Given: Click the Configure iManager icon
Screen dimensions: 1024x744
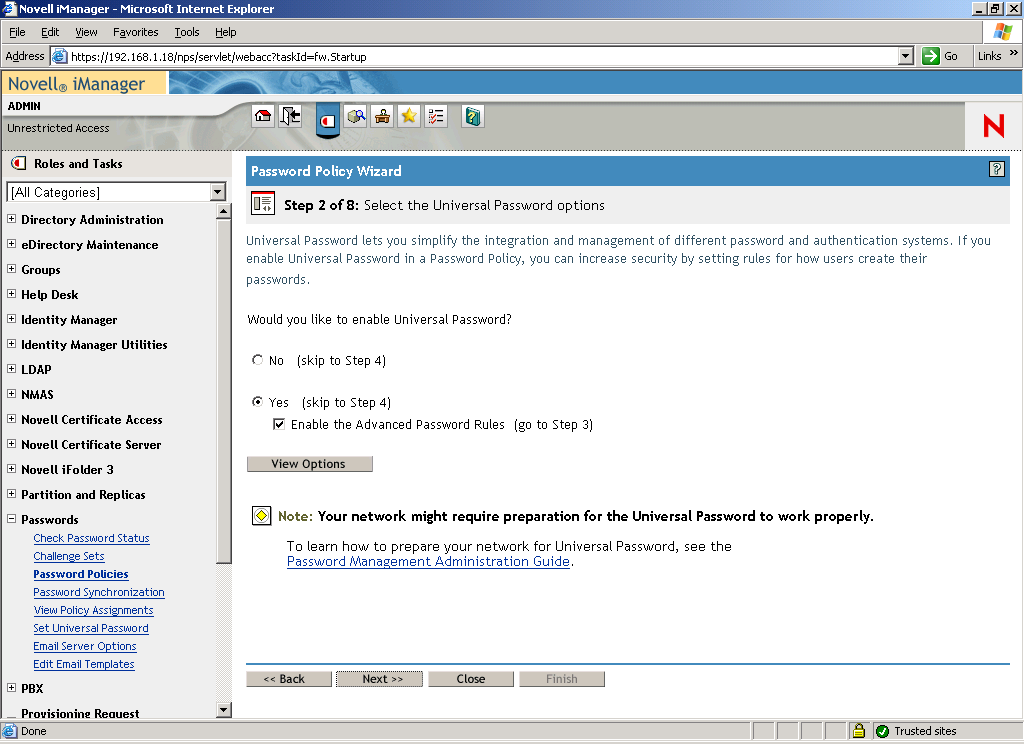Looking at the screenshot, I should point(382,116).
